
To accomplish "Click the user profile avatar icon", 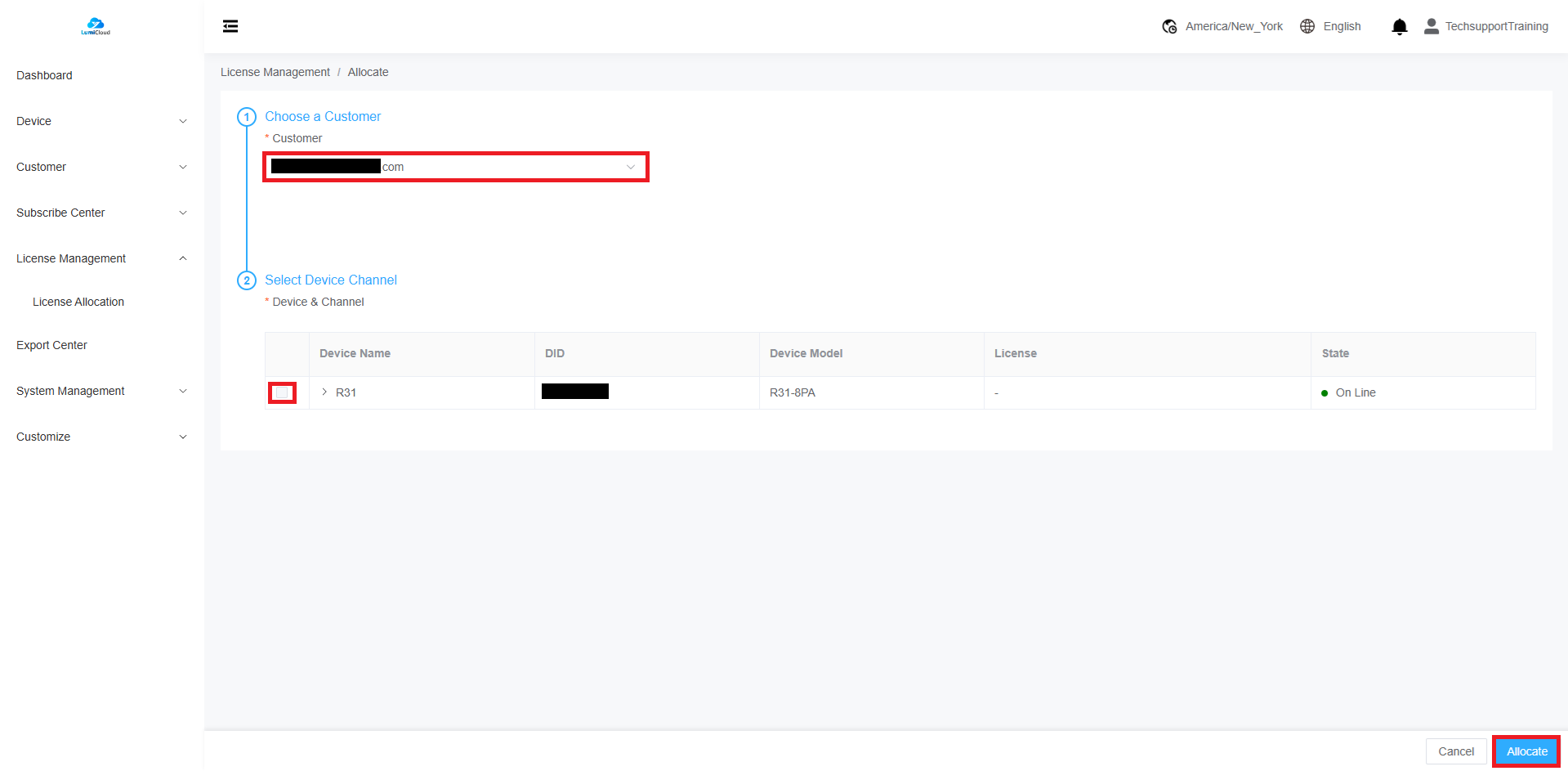I will (1431, 26).
